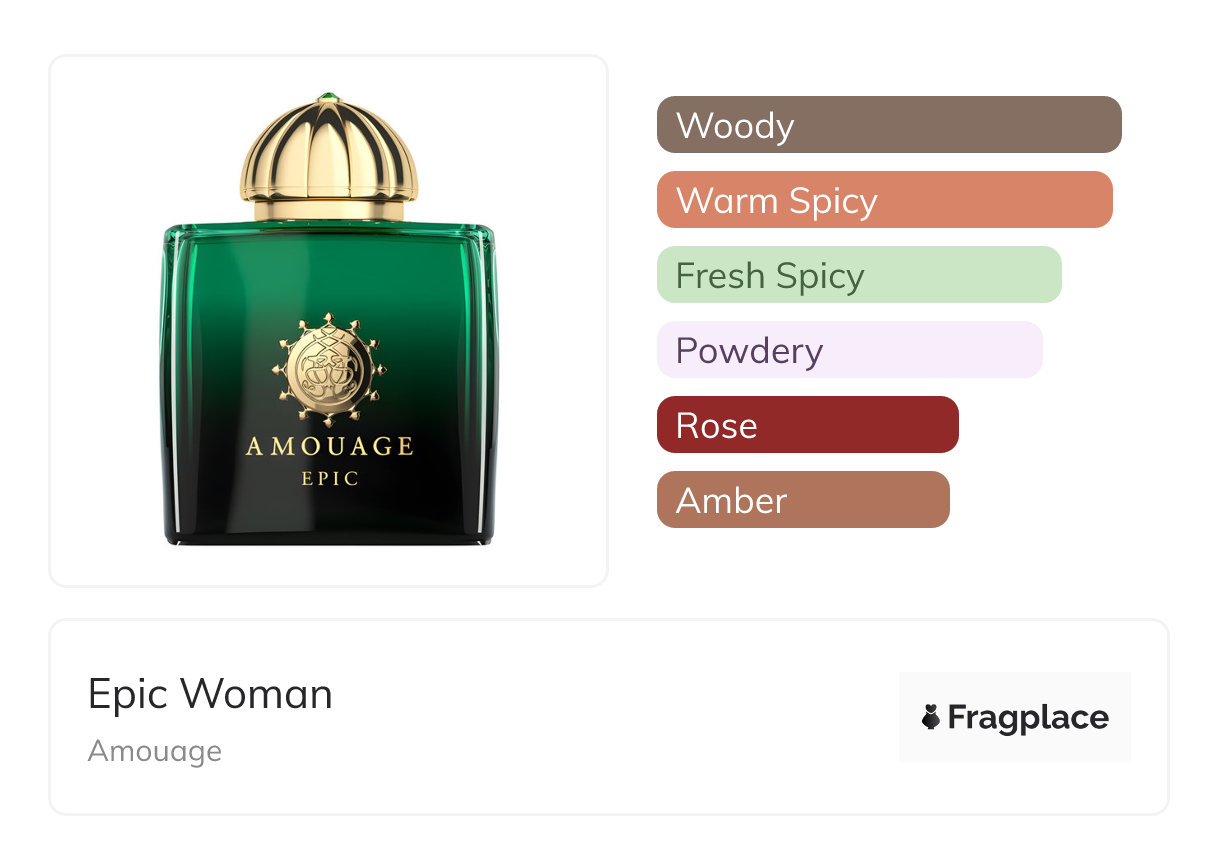Click the gold bottle neck collar
Image resolution: width=1218 pixels, height=864 pixels.
tap(328, 209)
